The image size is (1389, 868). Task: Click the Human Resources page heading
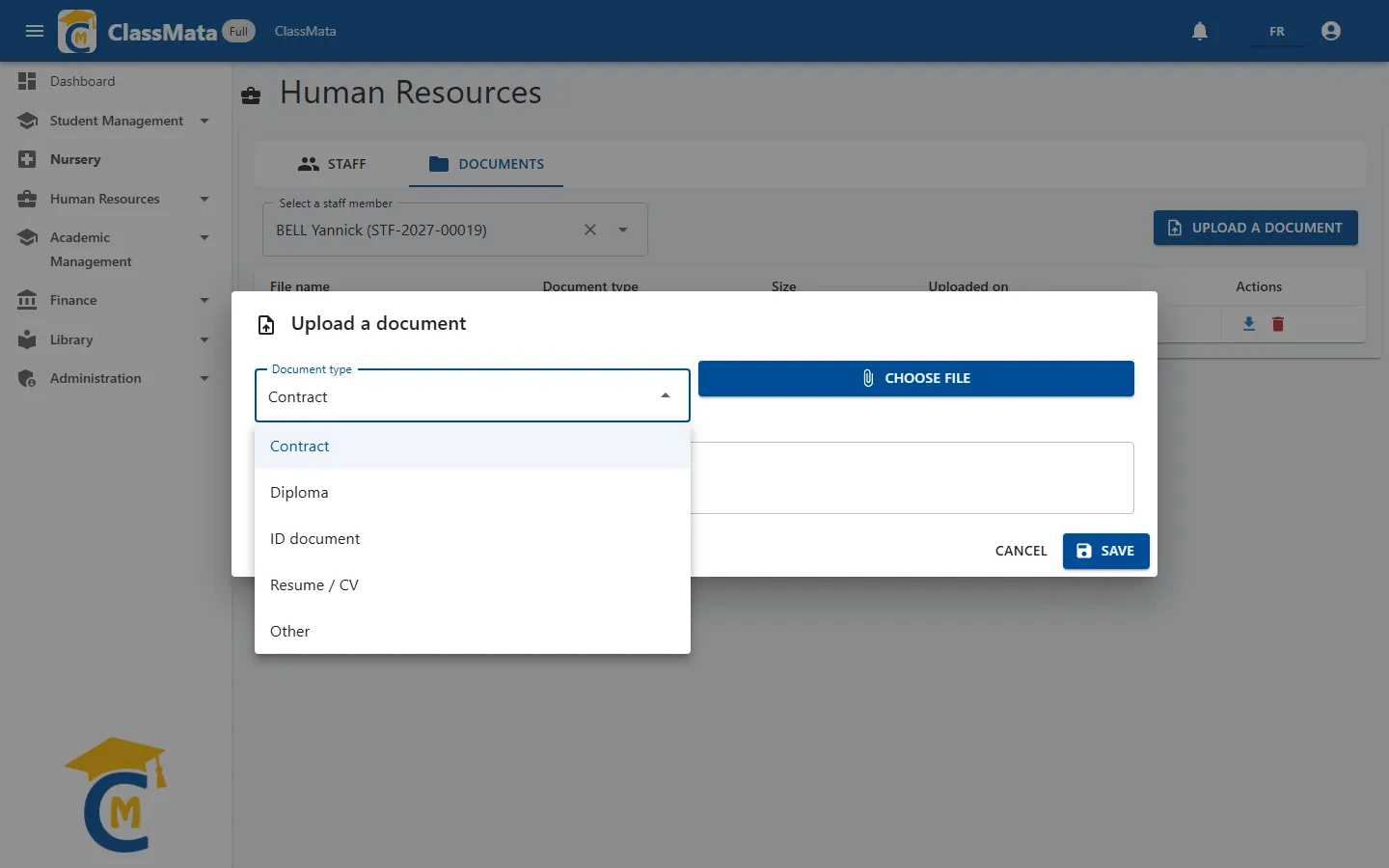click(411, 93)
